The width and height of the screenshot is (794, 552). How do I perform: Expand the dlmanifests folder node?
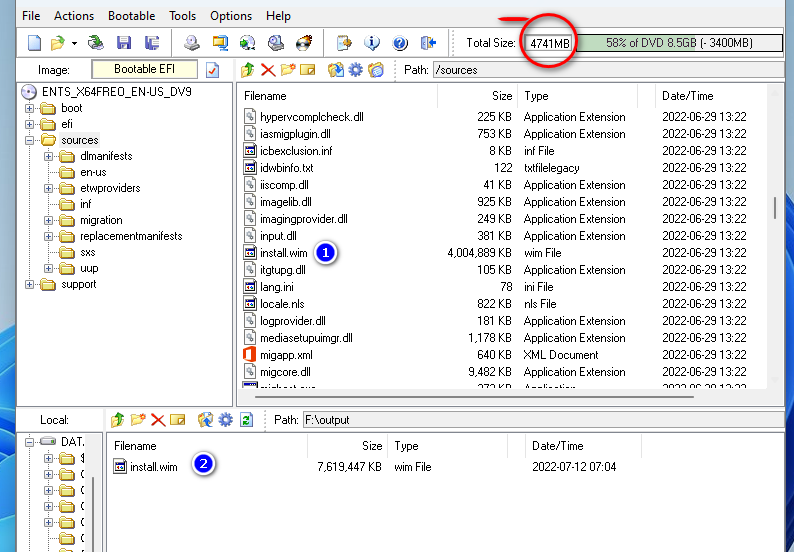pos(49,156)
